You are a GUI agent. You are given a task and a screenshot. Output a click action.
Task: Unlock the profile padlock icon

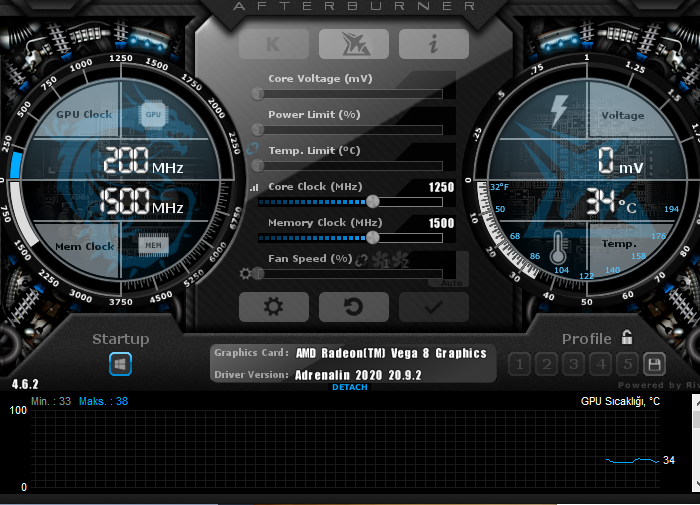coord(627,338)
